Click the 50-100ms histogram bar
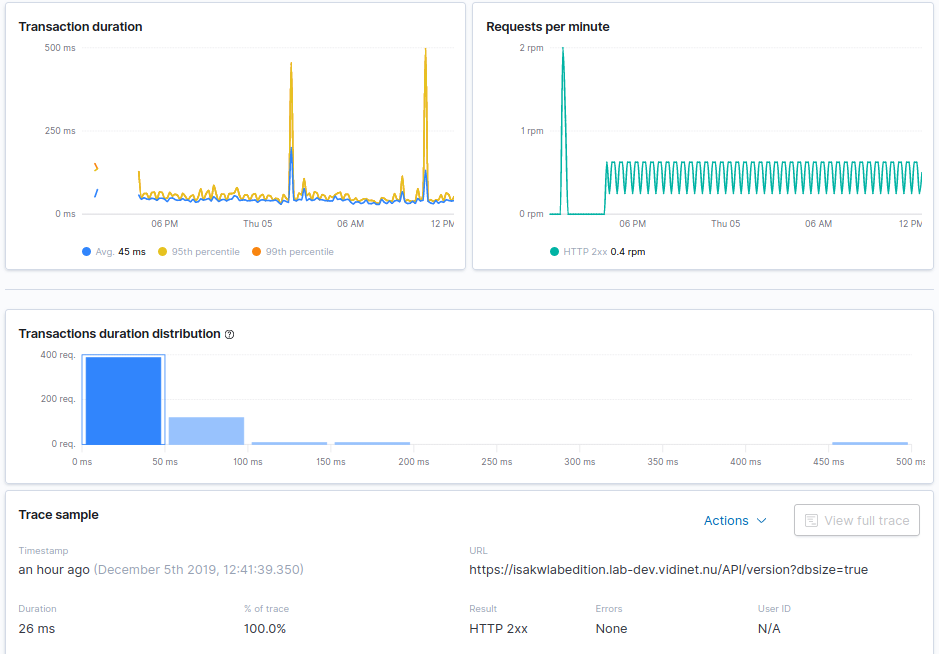This screenshot has width=939, height=654. 205,428
